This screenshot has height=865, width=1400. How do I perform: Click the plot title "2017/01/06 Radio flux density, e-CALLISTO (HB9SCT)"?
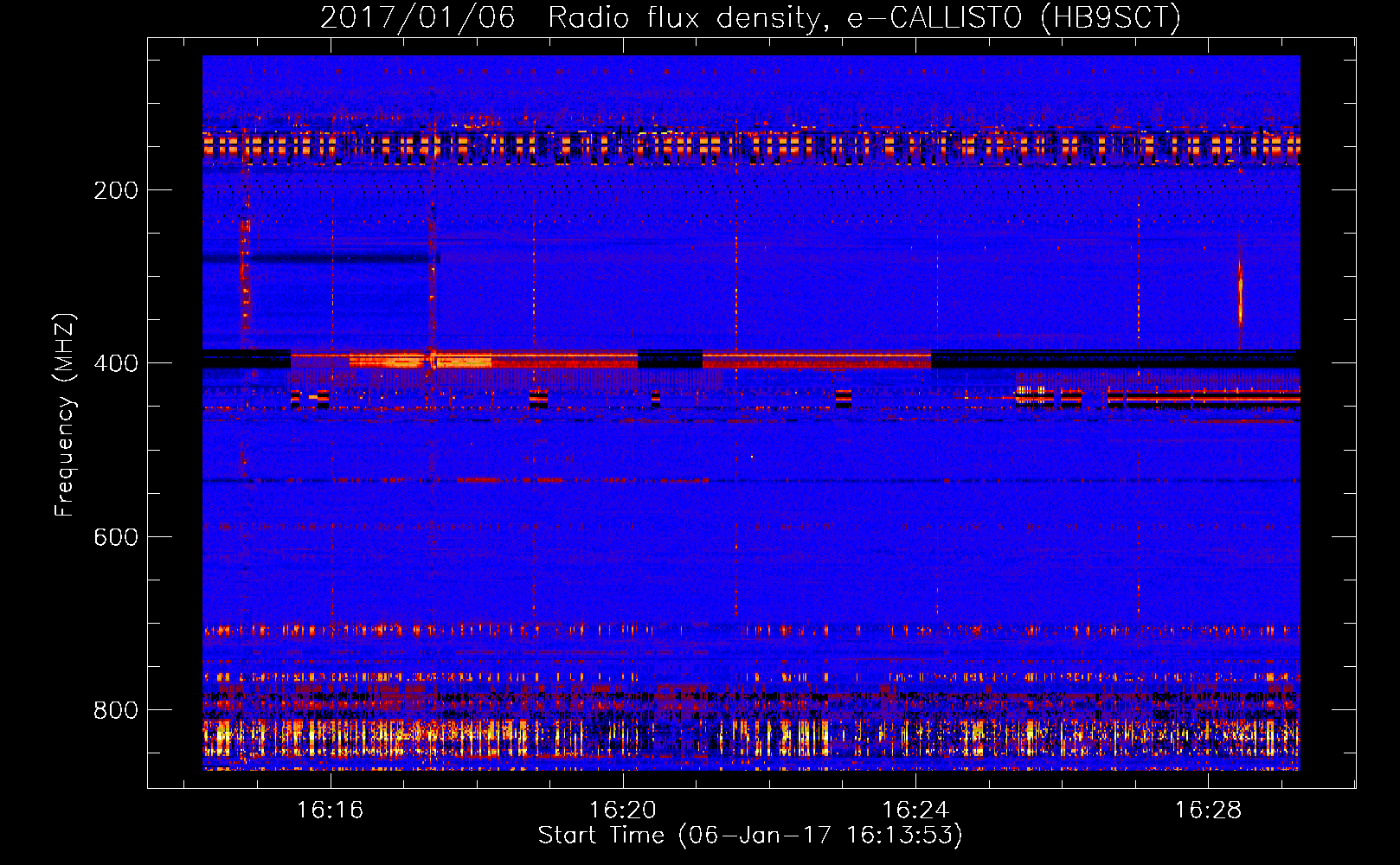click(750, 16)
